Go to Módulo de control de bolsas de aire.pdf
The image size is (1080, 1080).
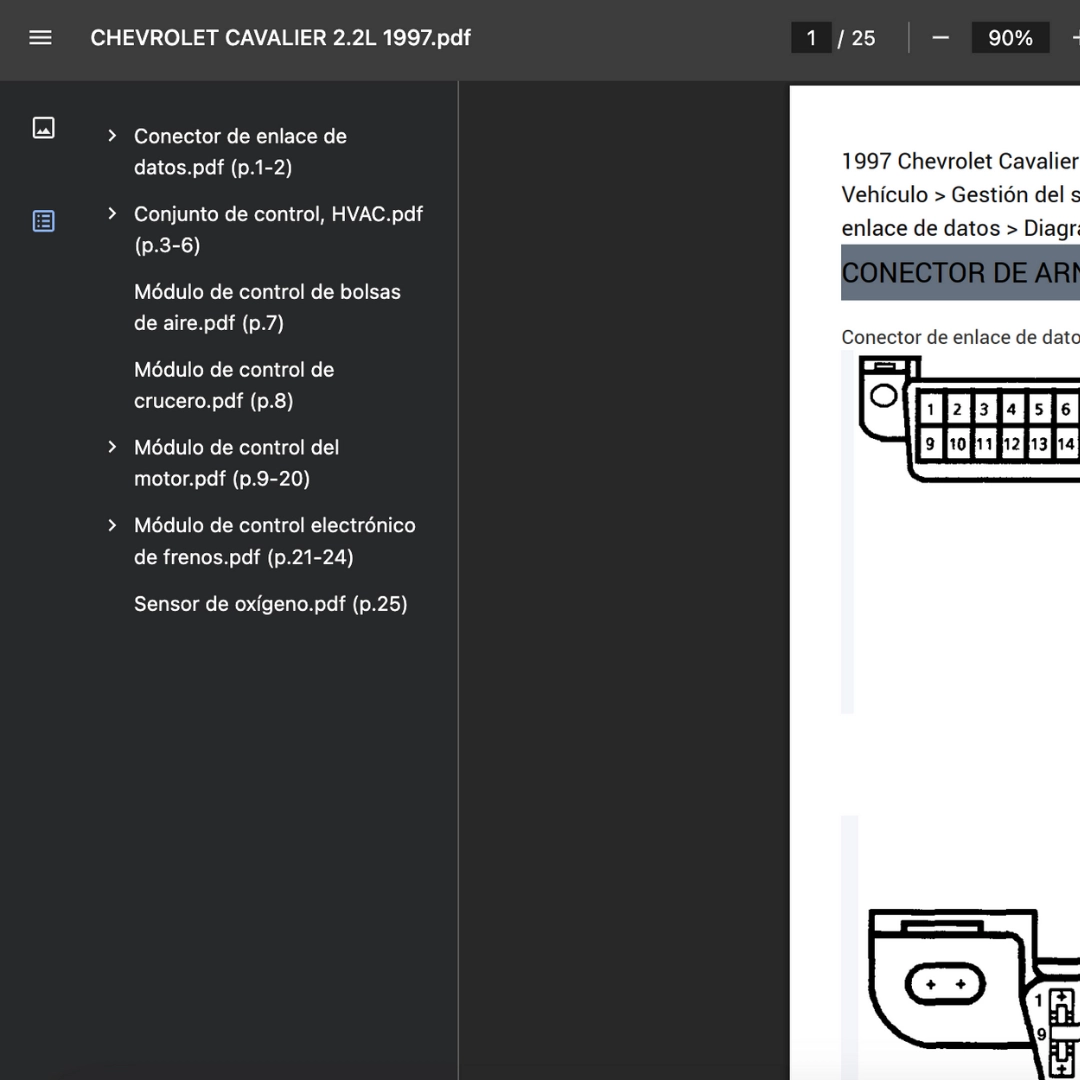pos(267,307)
